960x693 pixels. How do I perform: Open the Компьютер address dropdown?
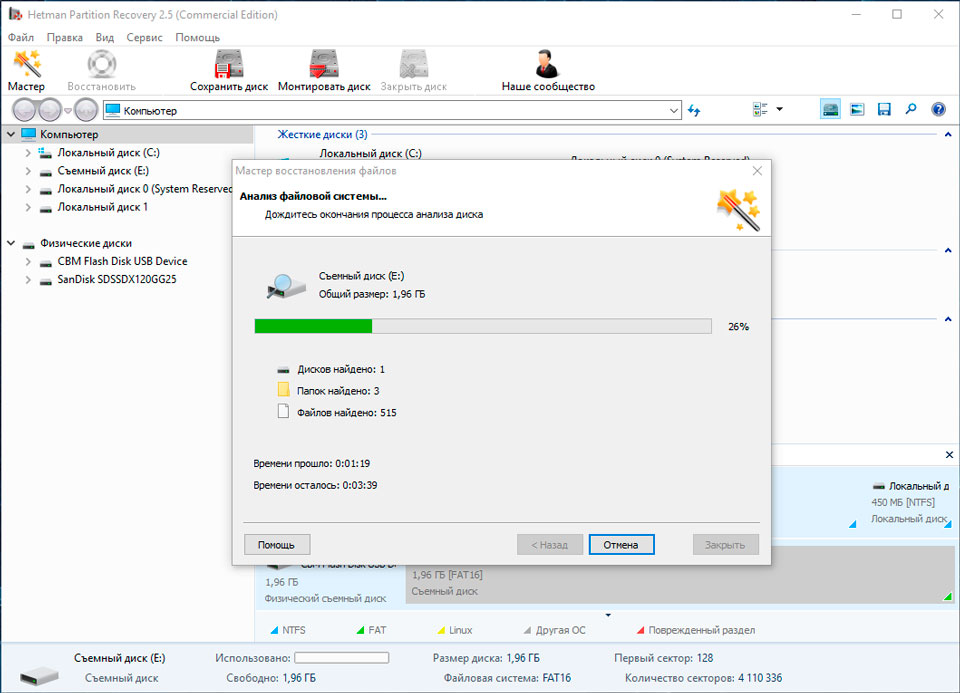(673, 111)
